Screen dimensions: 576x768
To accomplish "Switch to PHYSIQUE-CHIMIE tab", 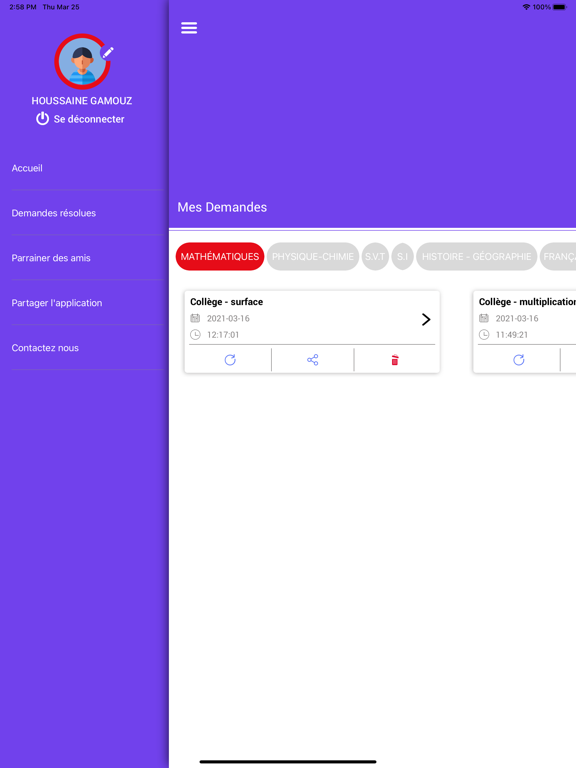I will tap(313, 256).
